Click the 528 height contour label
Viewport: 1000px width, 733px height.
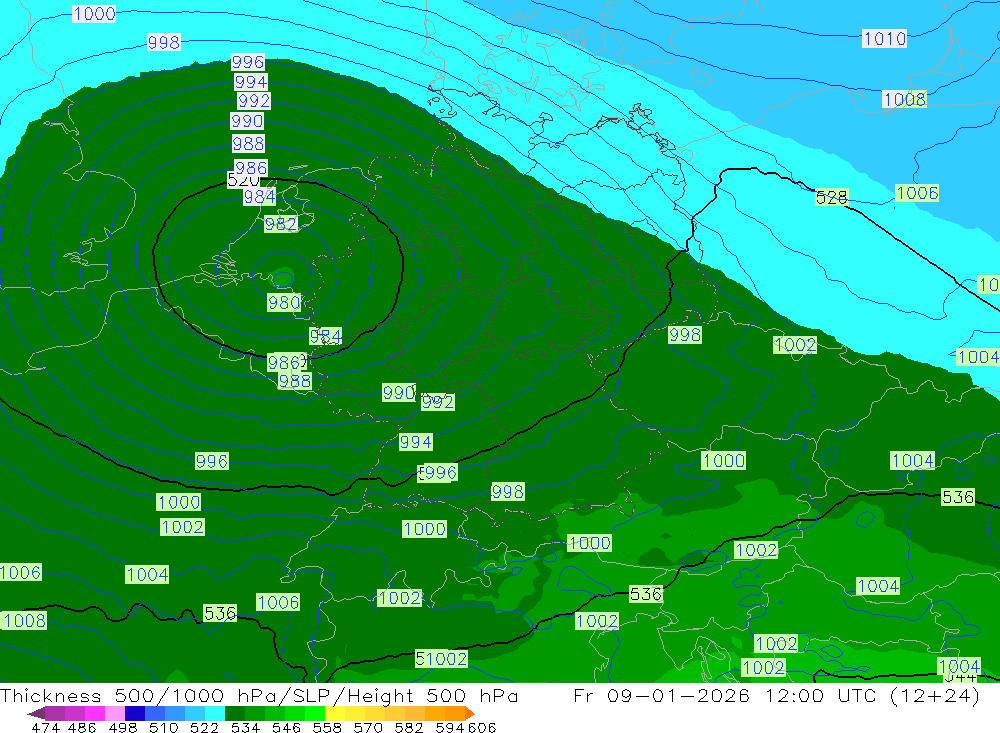pyautogui.click(x=831, y=197)
